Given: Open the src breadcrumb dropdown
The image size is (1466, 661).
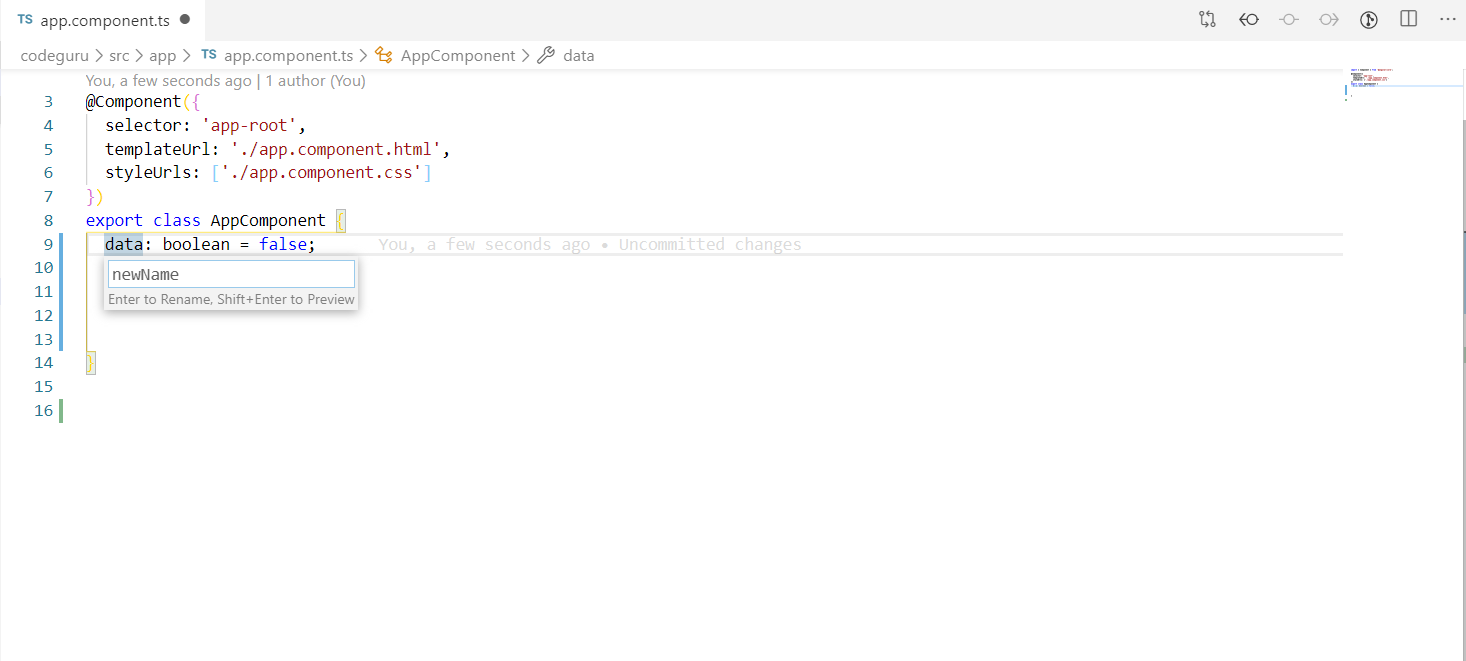Looking at the screenshot, I should tap(119, 56).
